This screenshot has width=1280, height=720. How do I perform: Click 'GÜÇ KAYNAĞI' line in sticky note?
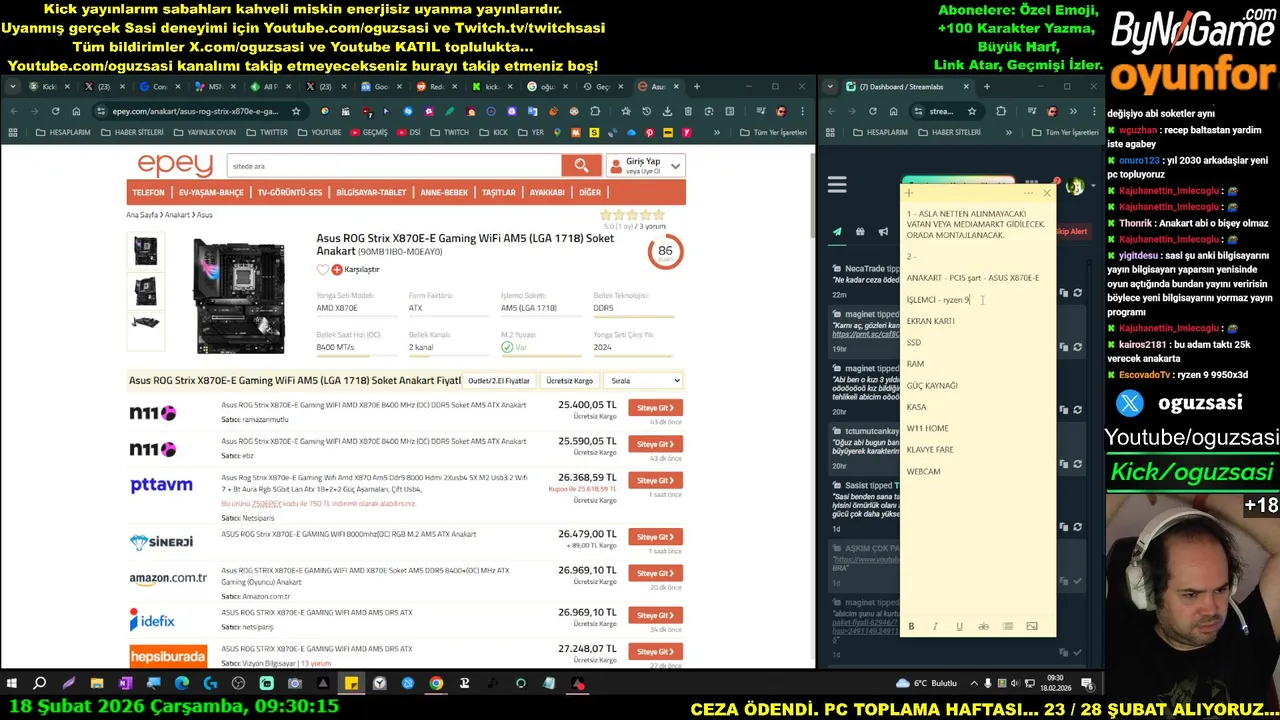click(932, 385)
